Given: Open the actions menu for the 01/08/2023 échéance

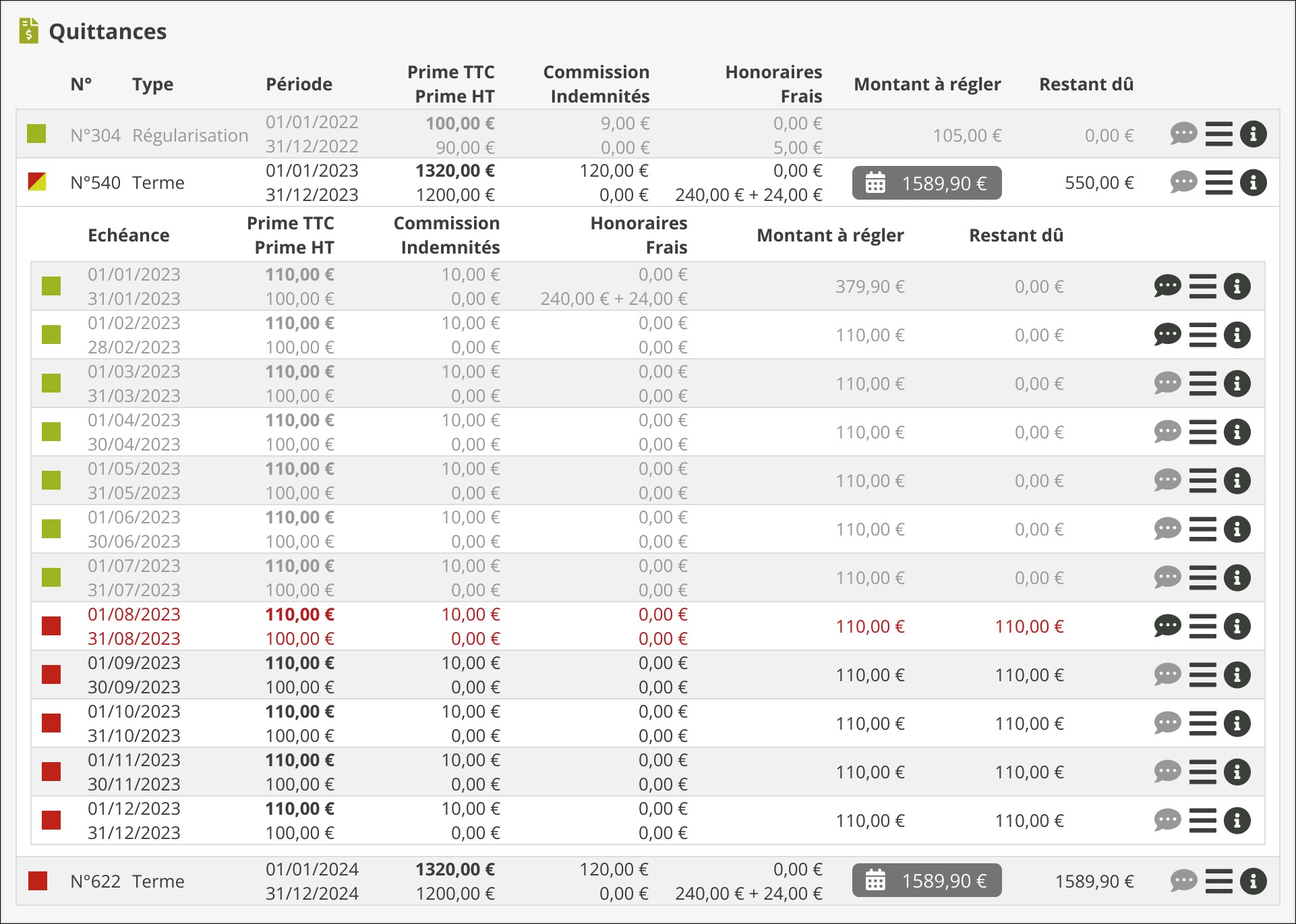Looking at the screenshot, I should pos(1202,626).
